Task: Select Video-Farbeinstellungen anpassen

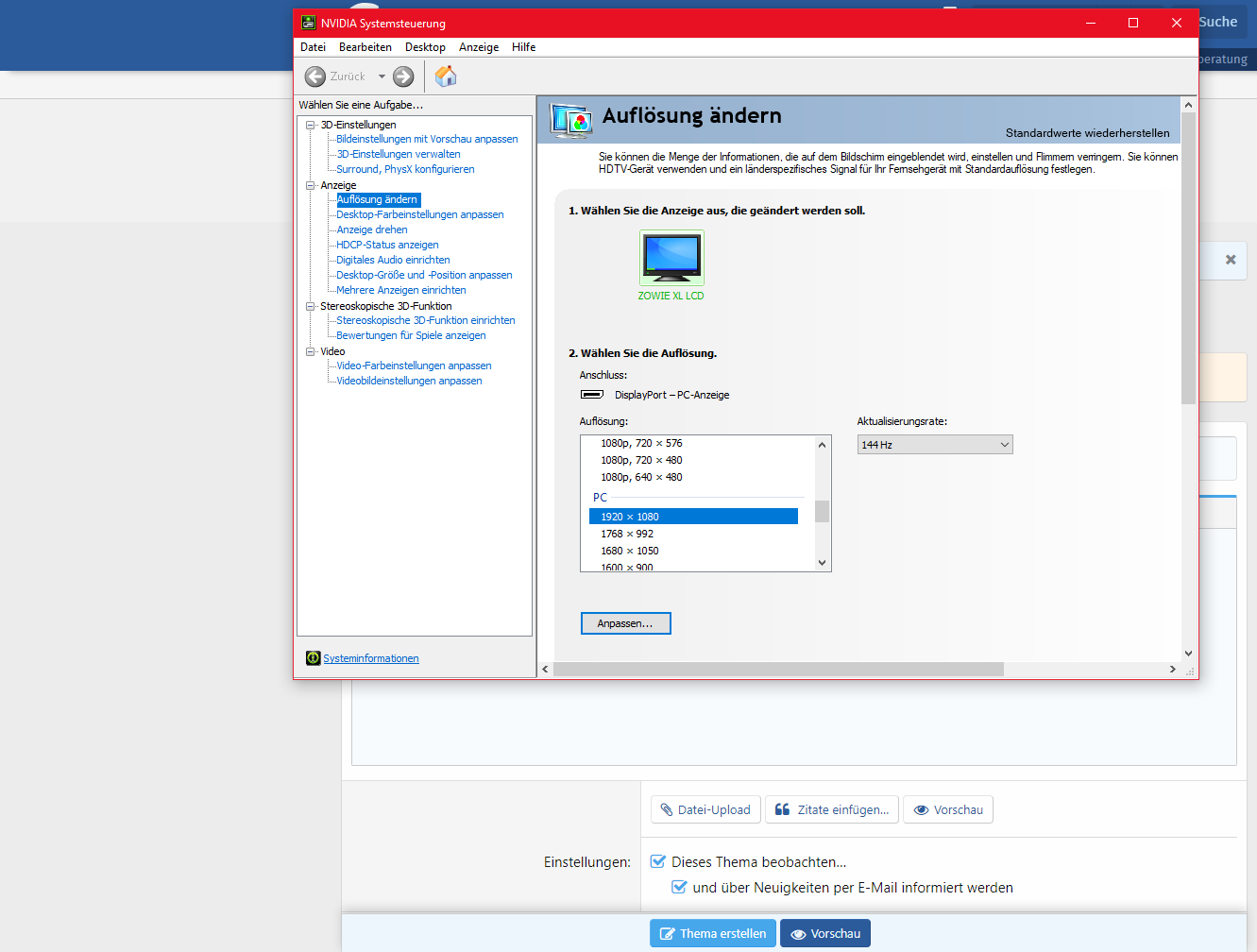Action: click(414, 365)
